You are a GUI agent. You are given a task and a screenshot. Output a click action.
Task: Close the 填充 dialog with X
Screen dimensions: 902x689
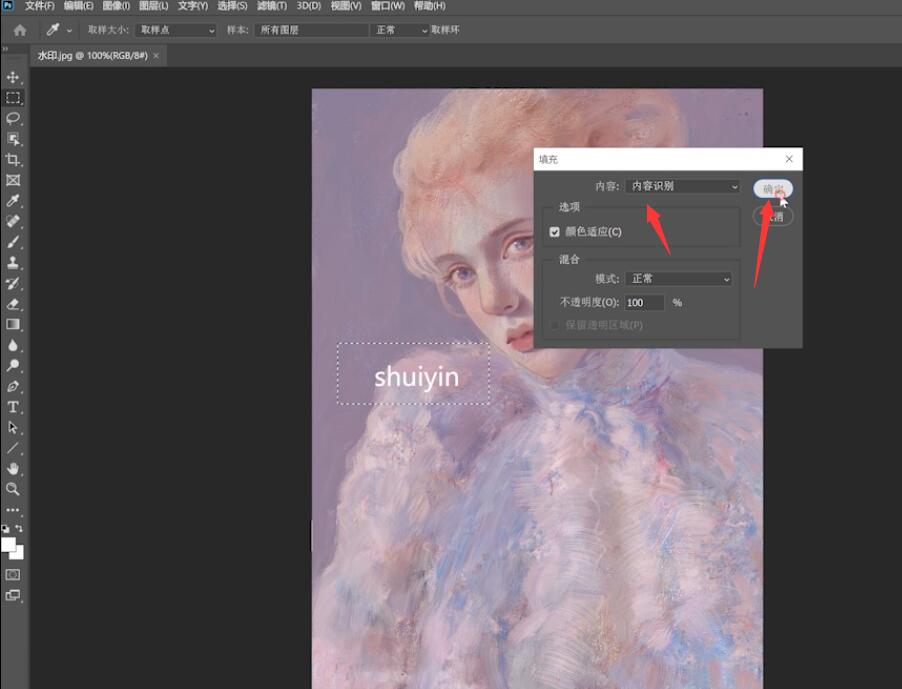tap(789, 159)
